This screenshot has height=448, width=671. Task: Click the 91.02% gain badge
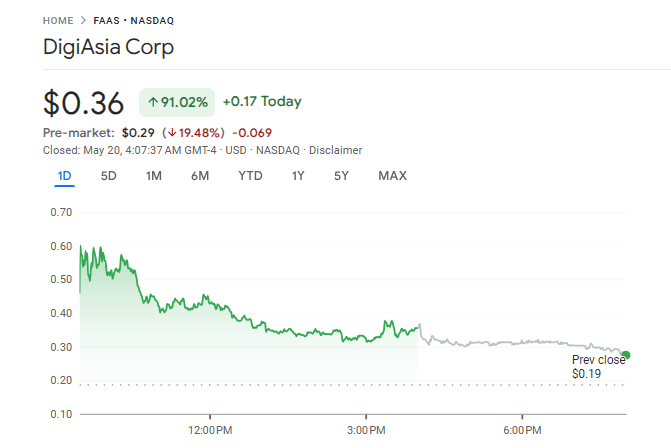(x=176, y=102)
